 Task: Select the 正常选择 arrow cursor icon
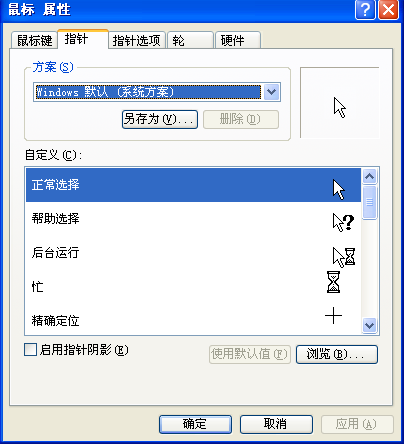[x=339, y=189]
